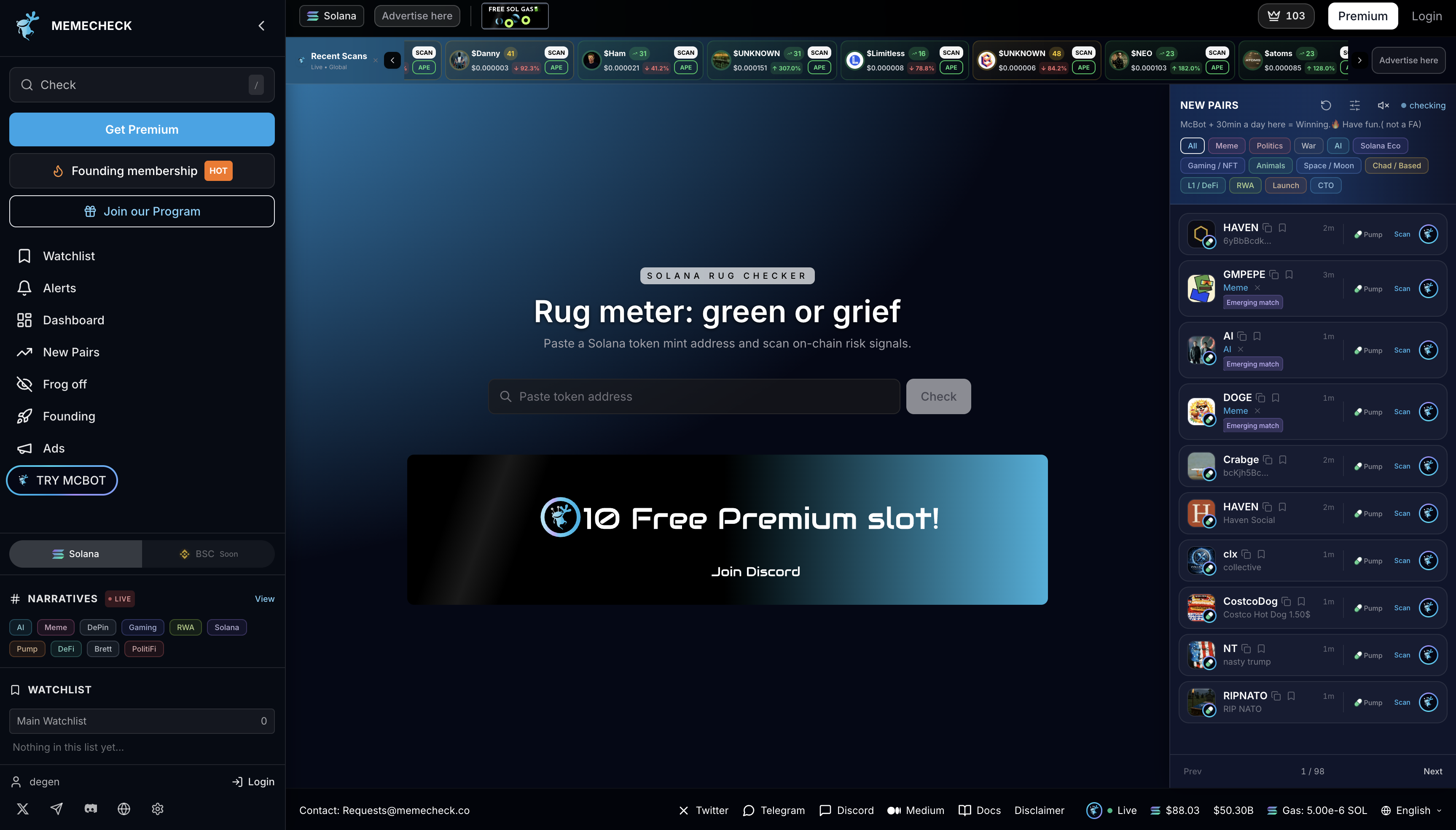Copy the GMPEPE token address
This screenshot has width=1456, height=830.
coord(1274,275)
